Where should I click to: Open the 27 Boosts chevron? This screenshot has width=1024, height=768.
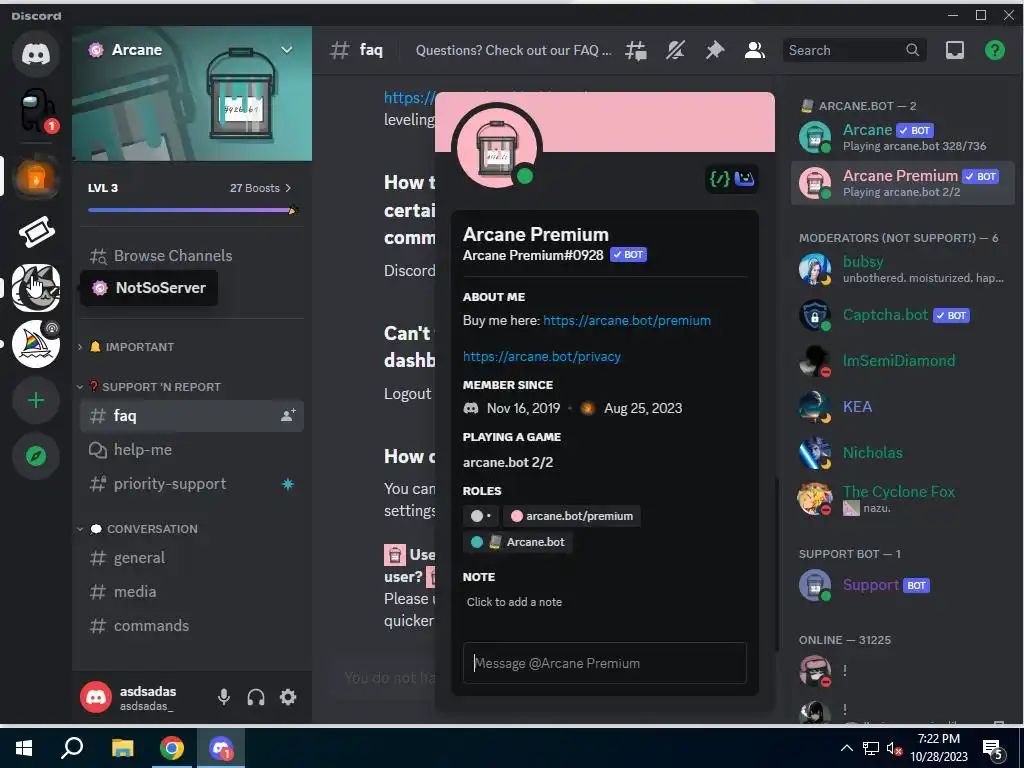[x=288, y=188]
